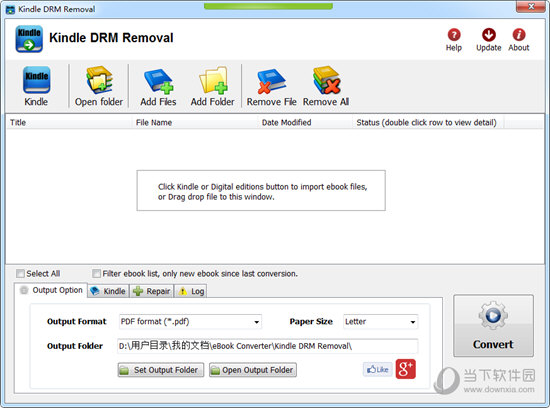Click the Status column header

tap(428, 122)
